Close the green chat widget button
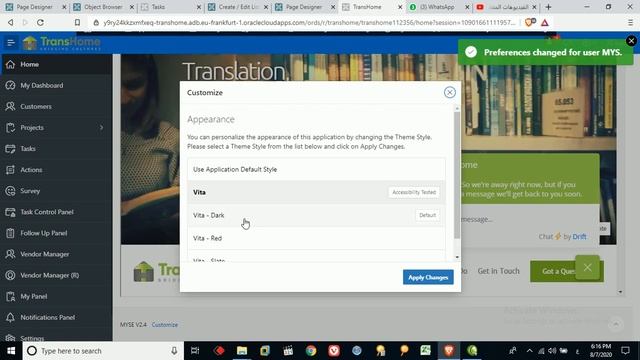 587,267
